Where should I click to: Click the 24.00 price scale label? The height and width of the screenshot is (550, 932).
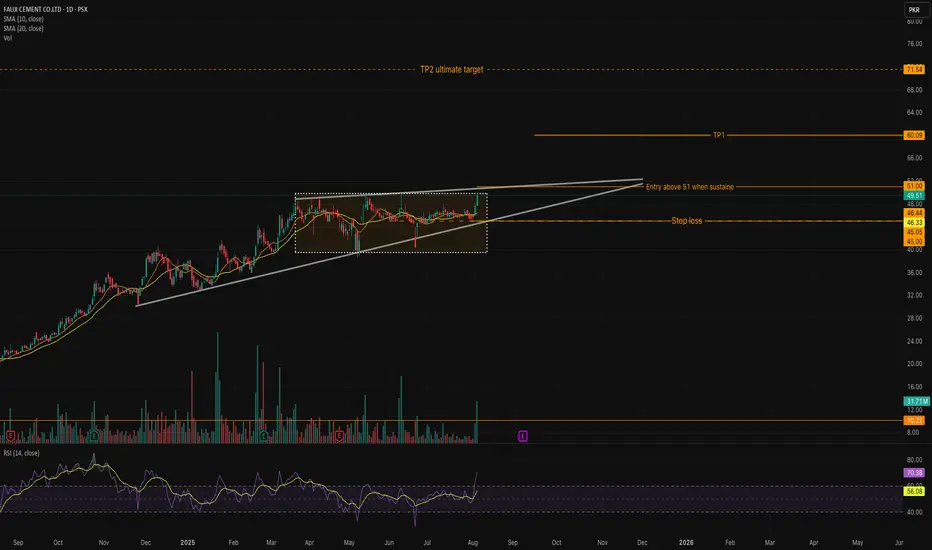pyautogui.click(x=914, y=341)
